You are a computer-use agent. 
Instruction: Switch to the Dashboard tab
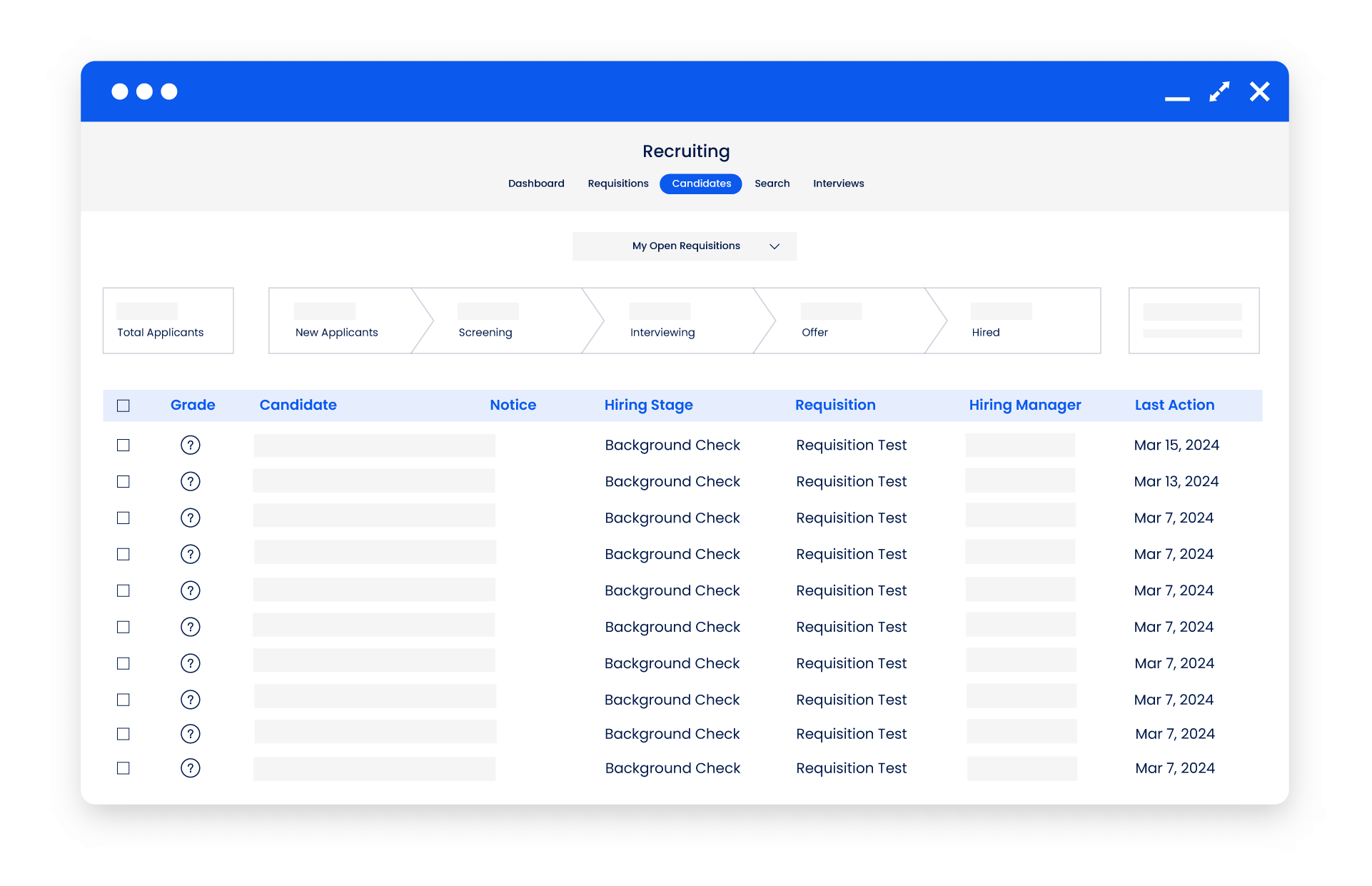[x=536, y=183]
